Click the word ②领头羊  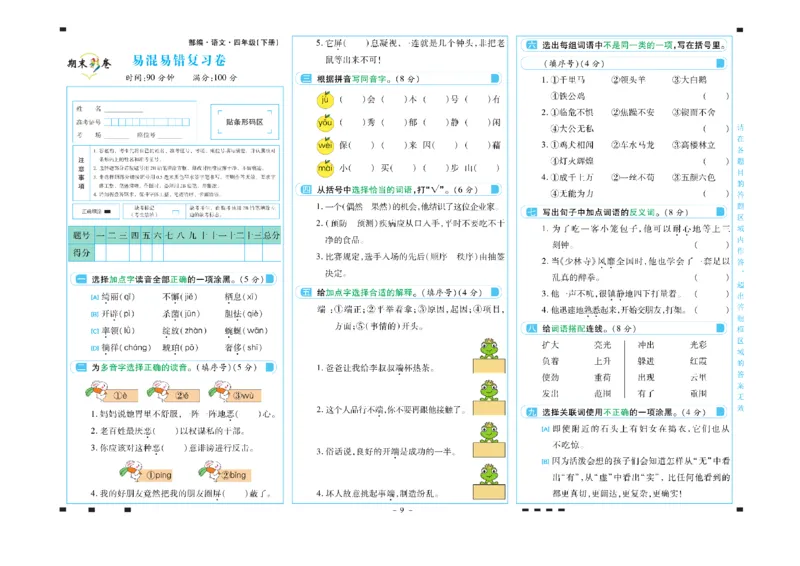(x=628, y=80)
